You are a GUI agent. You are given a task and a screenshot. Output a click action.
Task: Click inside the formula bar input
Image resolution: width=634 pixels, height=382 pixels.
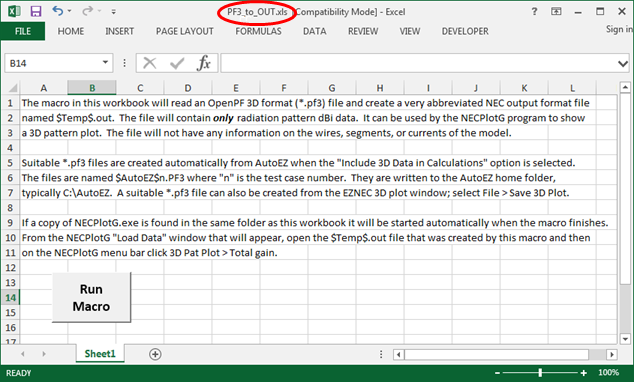418,63
